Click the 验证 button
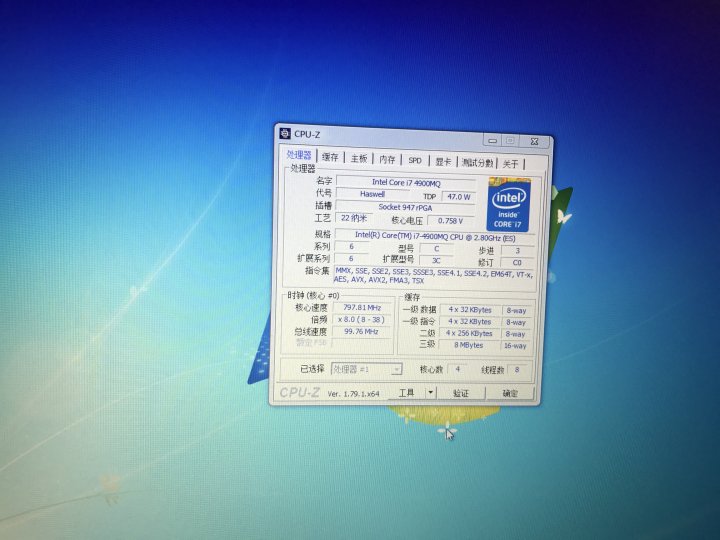720x540 pixels. (x=461, y=393)
